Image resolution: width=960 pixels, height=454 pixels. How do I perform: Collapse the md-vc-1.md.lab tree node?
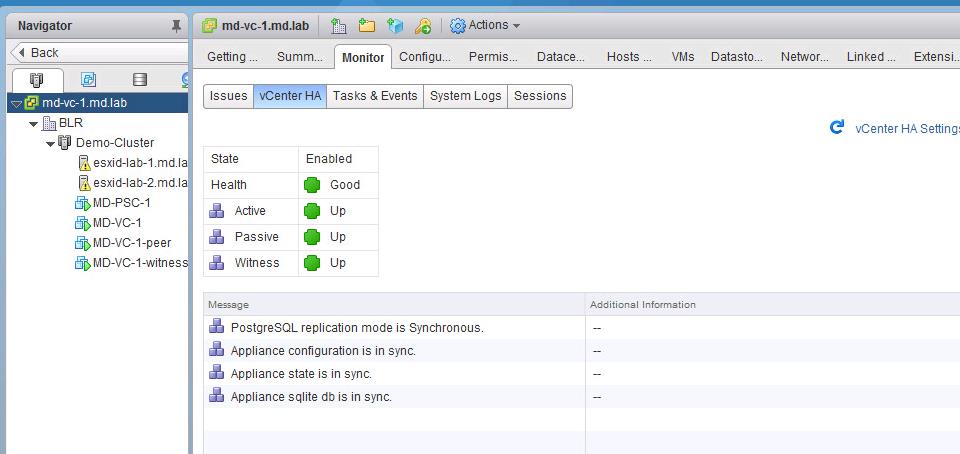pyautogui.click(x=17, y=103)
